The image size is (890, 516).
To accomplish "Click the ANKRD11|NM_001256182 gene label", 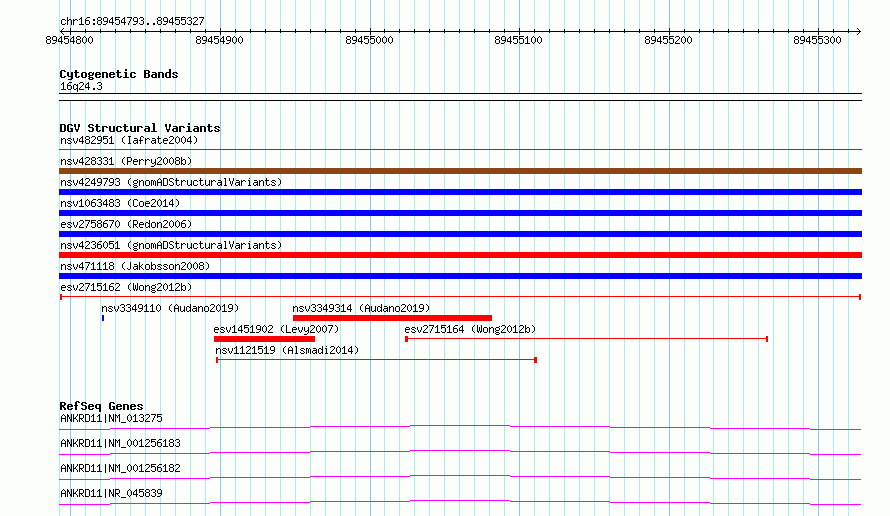I will [x=120, y=468].
